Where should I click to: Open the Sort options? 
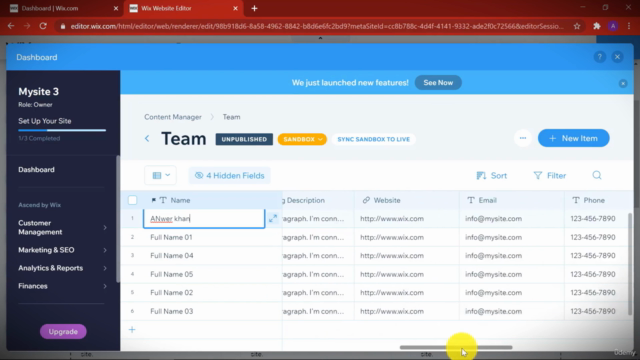click(491, 176)
